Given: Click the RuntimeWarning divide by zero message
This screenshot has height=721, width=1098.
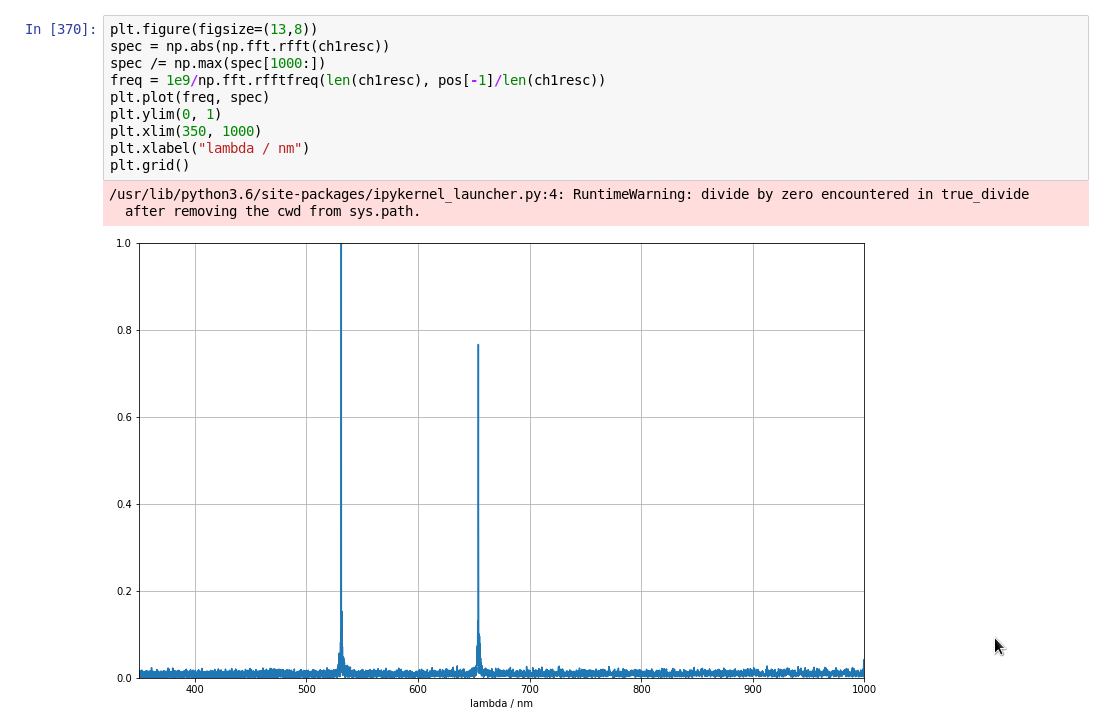Looking at the screenshot, I should point(569,195).
